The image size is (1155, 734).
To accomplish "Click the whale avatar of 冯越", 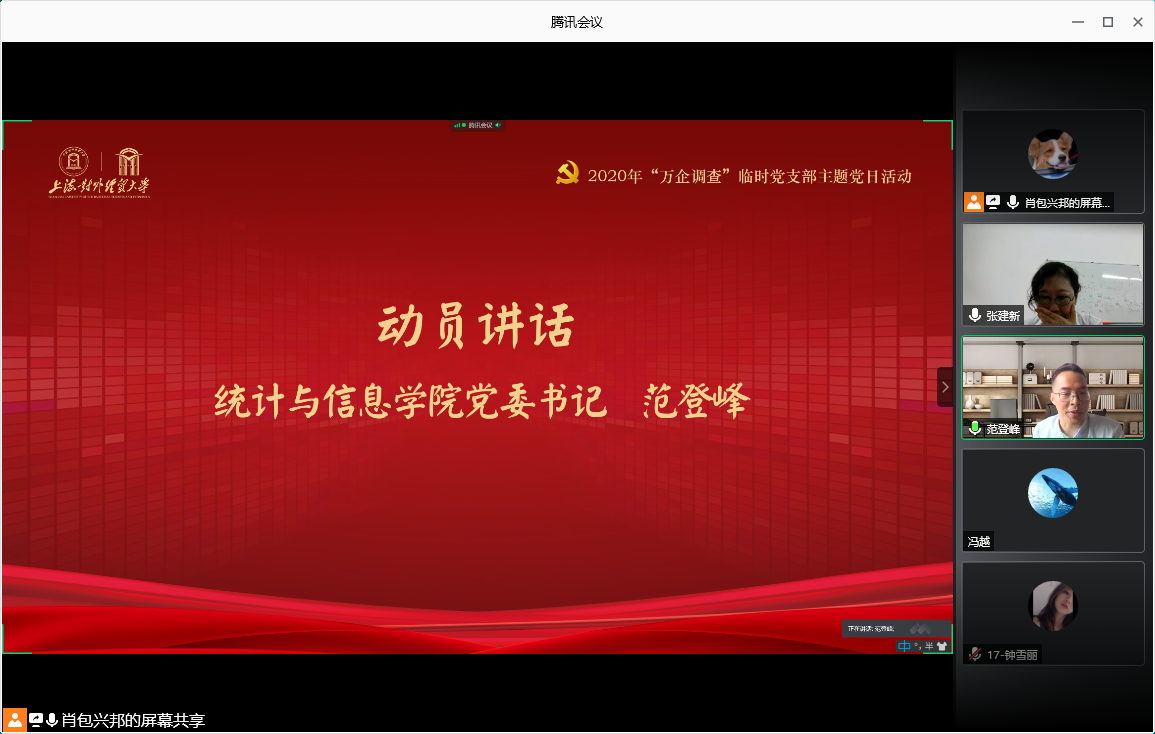I will [x=1053, y=492].
